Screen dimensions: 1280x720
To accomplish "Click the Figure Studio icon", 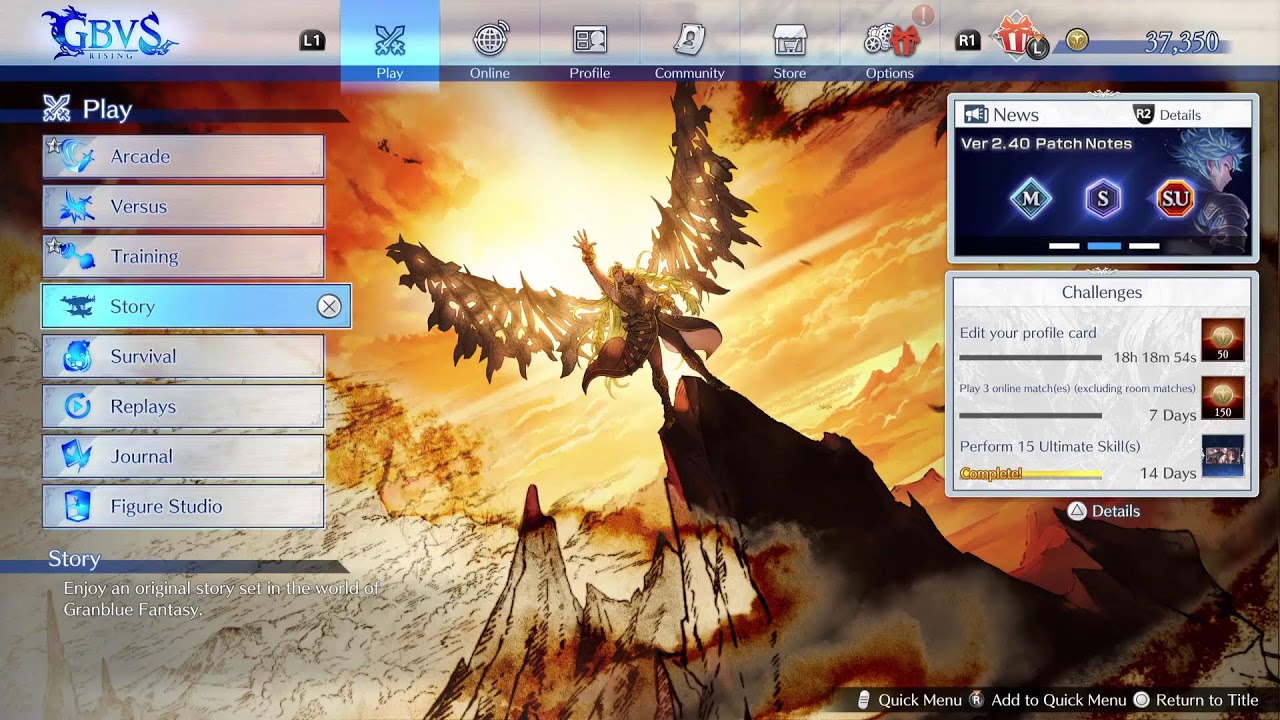I will [x=77, y=506].
